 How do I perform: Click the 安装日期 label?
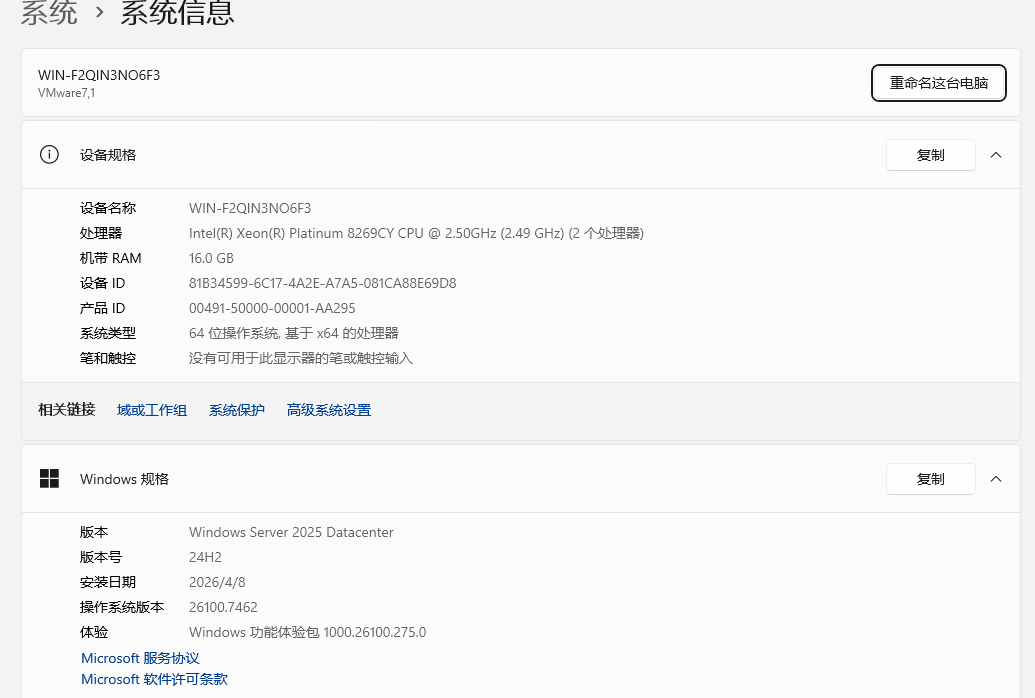108,583
